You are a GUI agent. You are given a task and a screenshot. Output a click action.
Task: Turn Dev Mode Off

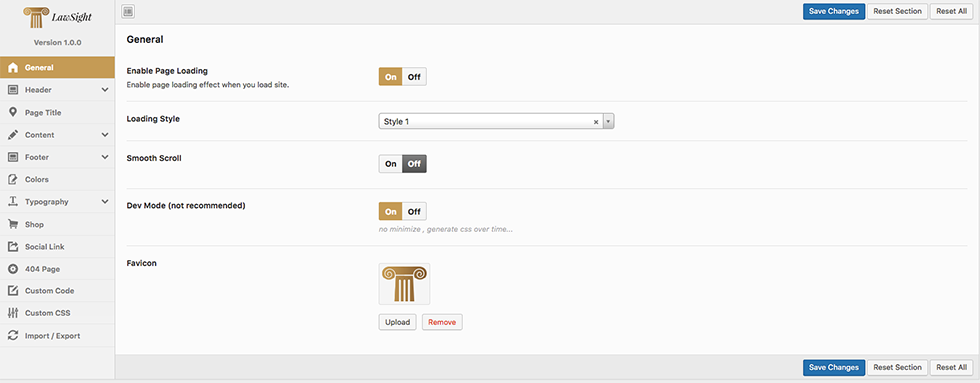(x=414, y=211)
